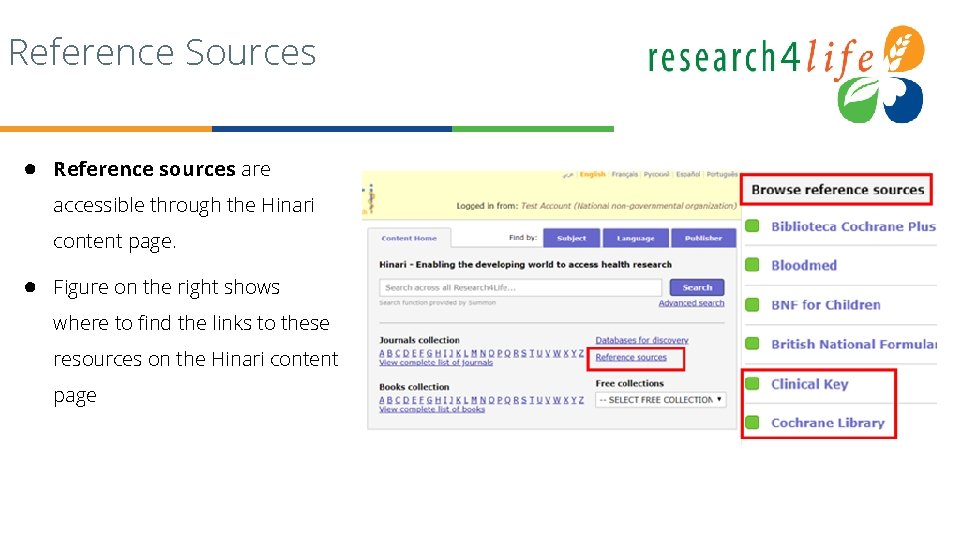
Task: Switch language to Français
Action: 624,174
